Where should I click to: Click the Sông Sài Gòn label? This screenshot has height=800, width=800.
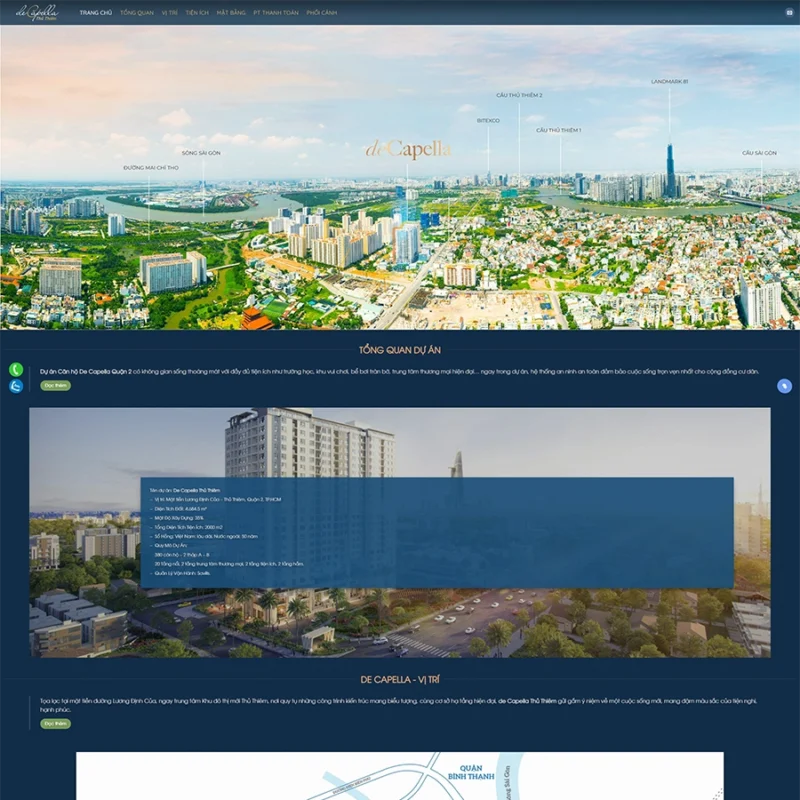coord(201,153)
